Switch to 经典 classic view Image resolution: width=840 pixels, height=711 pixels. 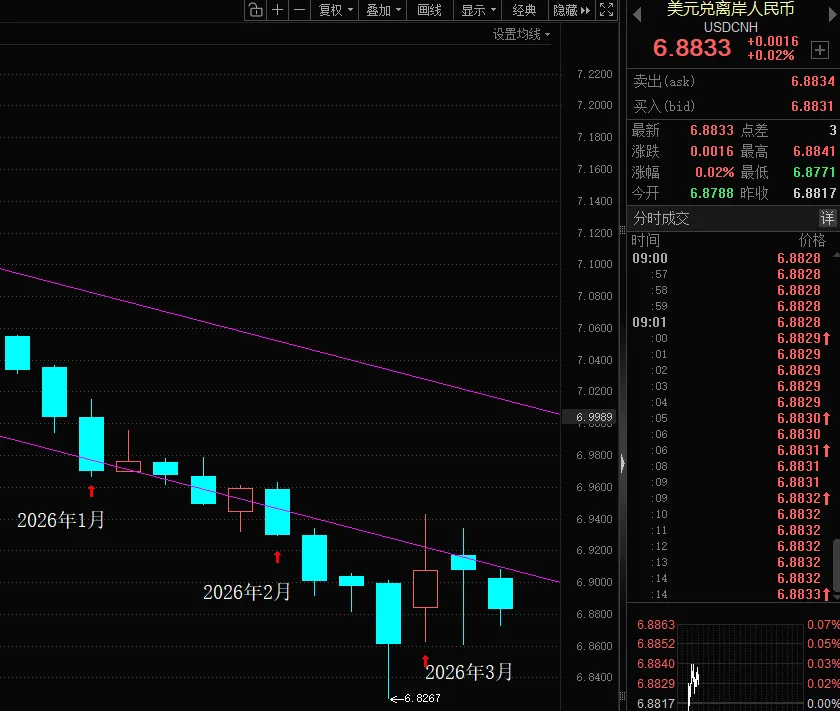coord(524,10)
